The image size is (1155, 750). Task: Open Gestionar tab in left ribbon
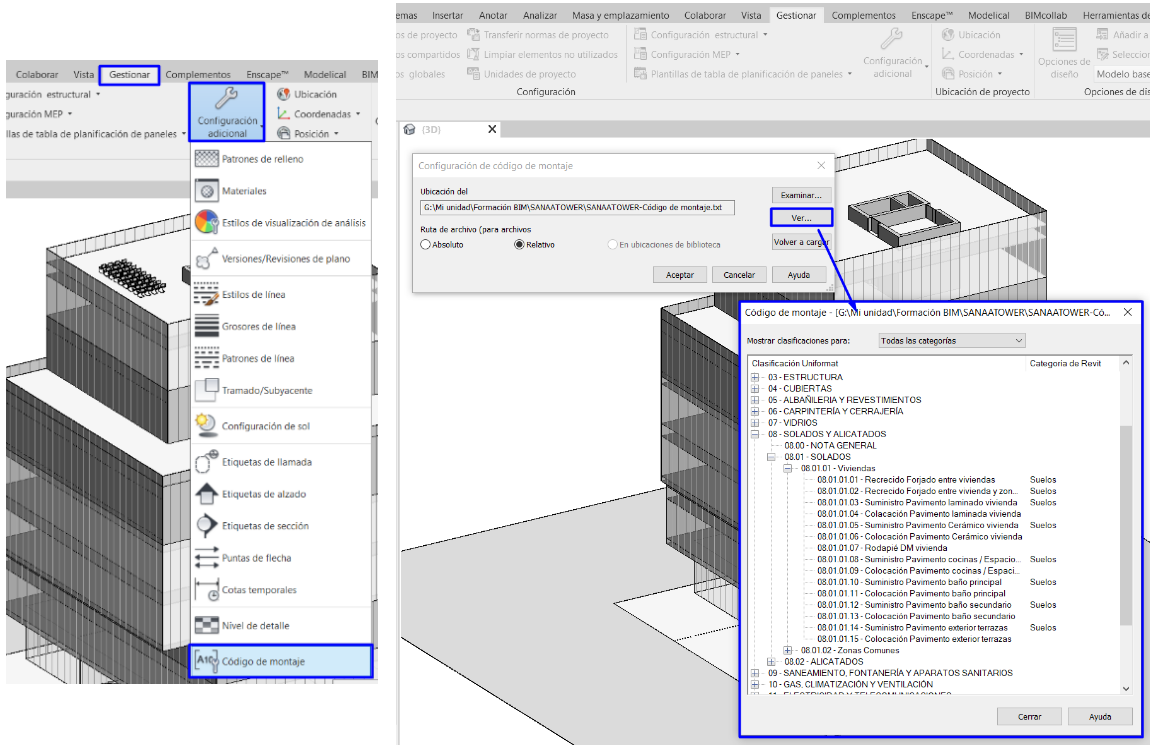[x=130, y=74]
